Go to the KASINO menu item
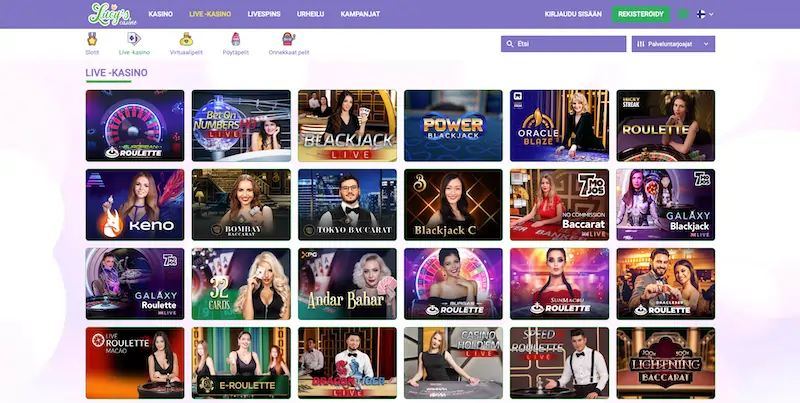This screenshot has height=403, width=800. (160, 14)
